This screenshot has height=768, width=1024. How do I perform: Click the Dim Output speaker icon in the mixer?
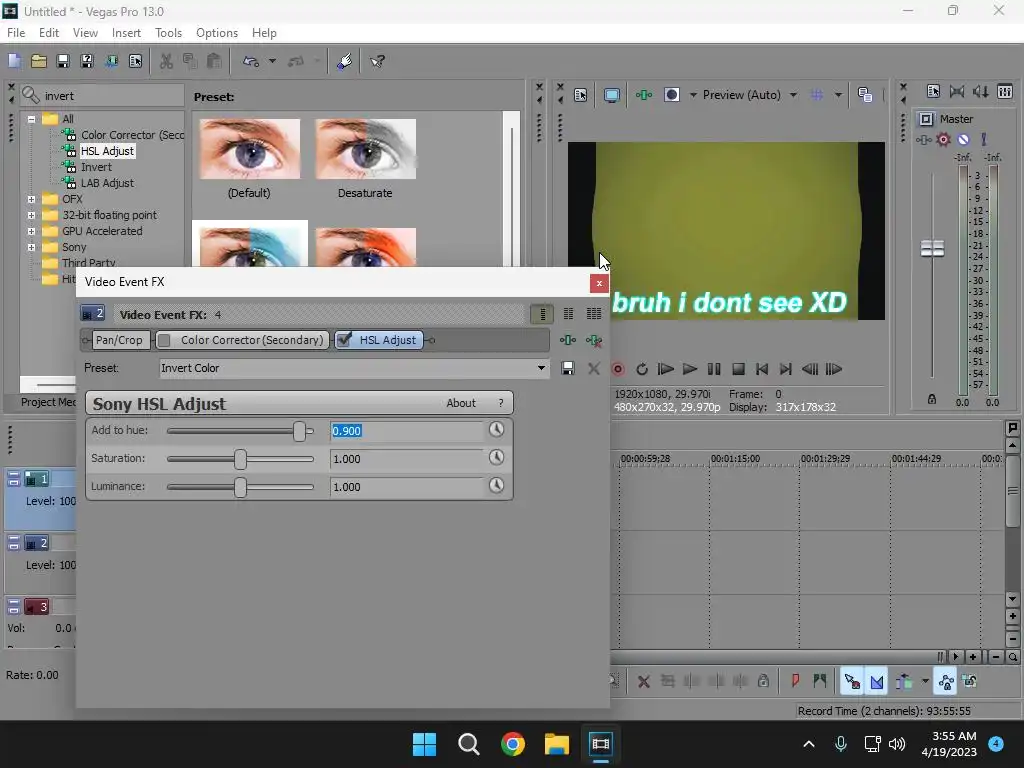pos(981,91)
